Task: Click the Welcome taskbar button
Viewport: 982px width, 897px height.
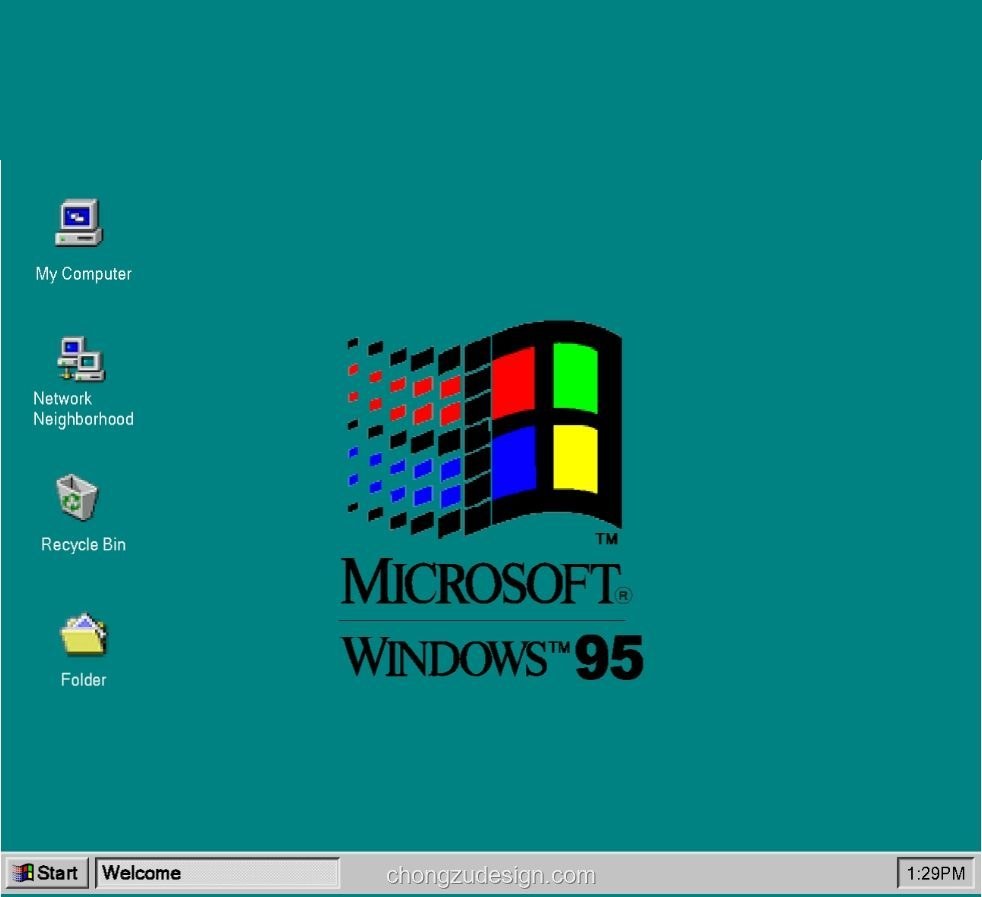Action: tap(217, 873)
